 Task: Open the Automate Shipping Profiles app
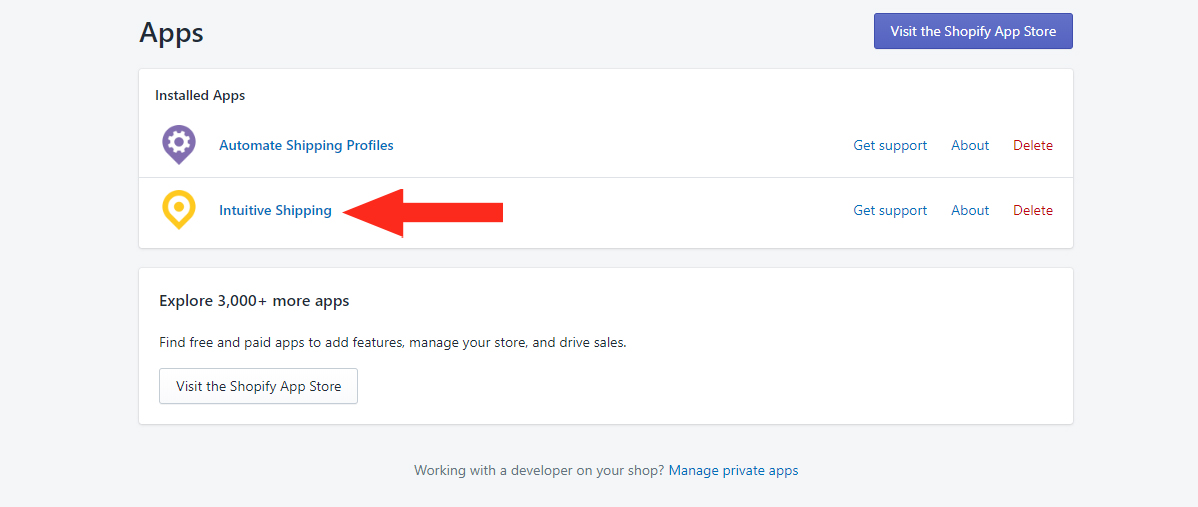point(306,145)
